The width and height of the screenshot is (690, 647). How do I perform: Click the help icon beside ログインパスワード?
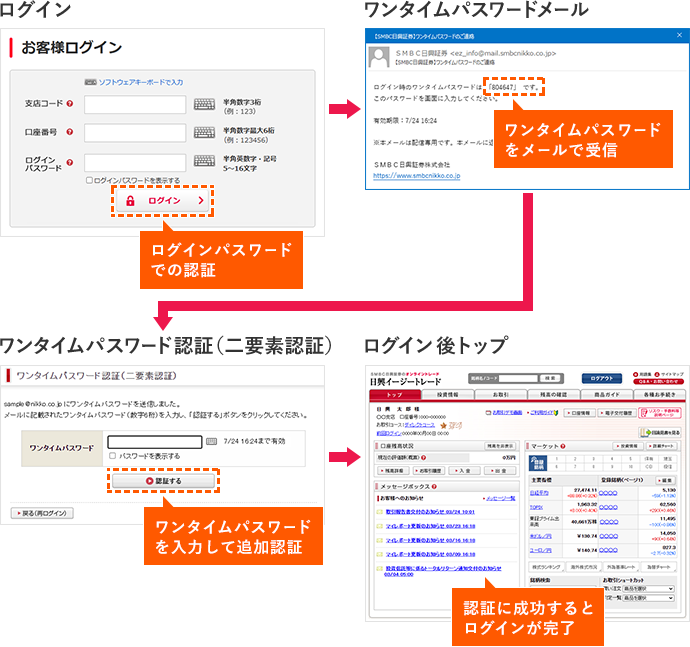coord(70,162)
